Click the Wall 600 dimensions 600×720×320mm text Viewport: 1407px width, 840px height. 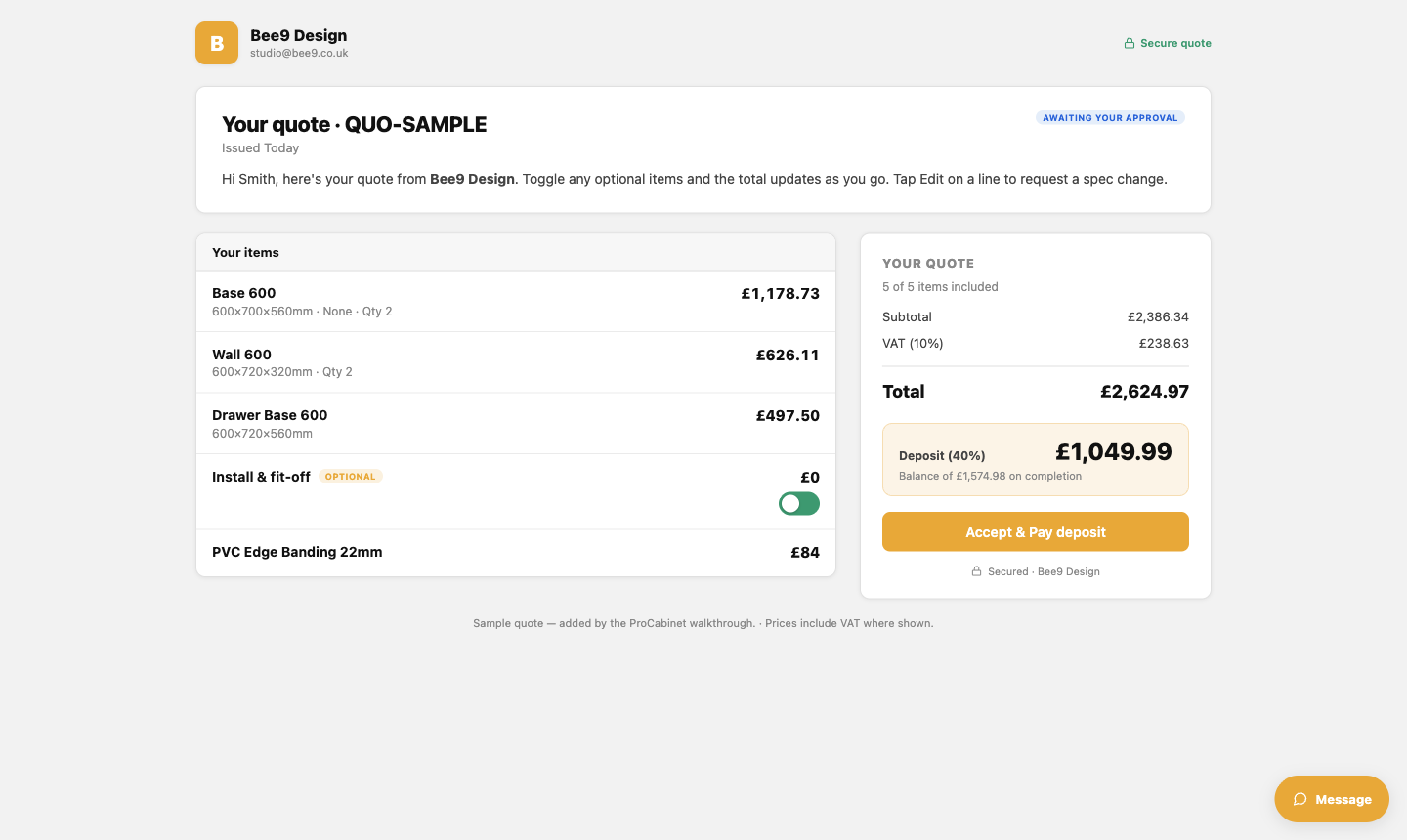[x=282, y=371]
